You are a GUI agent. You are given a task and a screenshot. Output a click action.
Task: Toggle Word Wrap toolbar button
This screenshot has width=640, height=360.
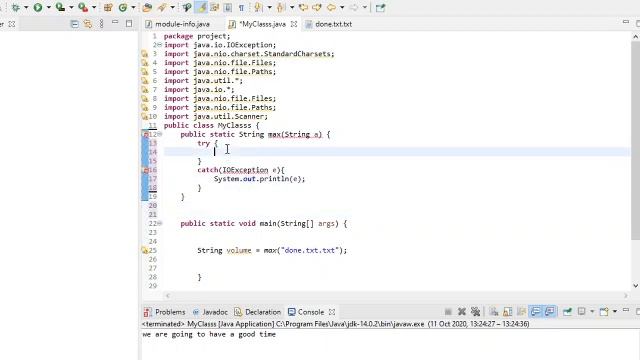pyautogui.click(x=214, y=7)
